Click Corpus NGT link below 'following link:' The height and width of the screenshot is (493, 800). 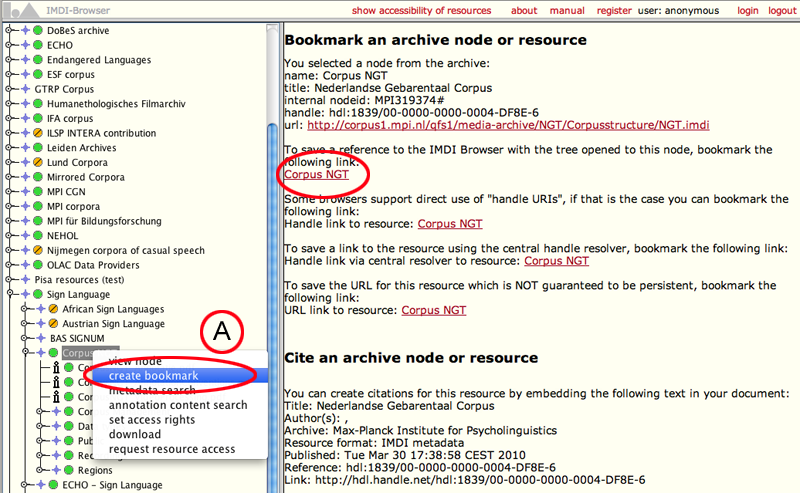tap(316, 175)
